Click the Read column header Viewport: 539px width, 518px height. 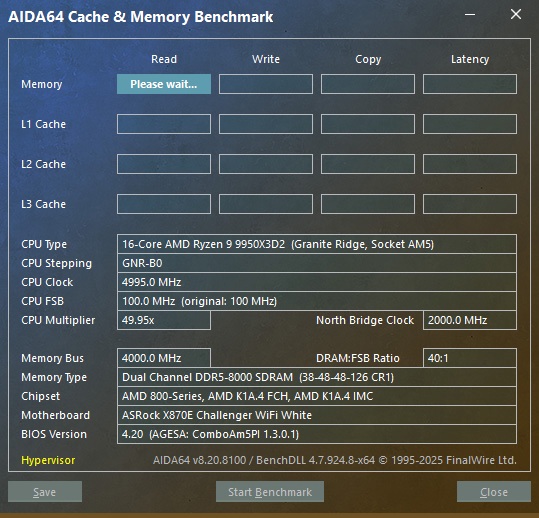[x=164, y=59]
